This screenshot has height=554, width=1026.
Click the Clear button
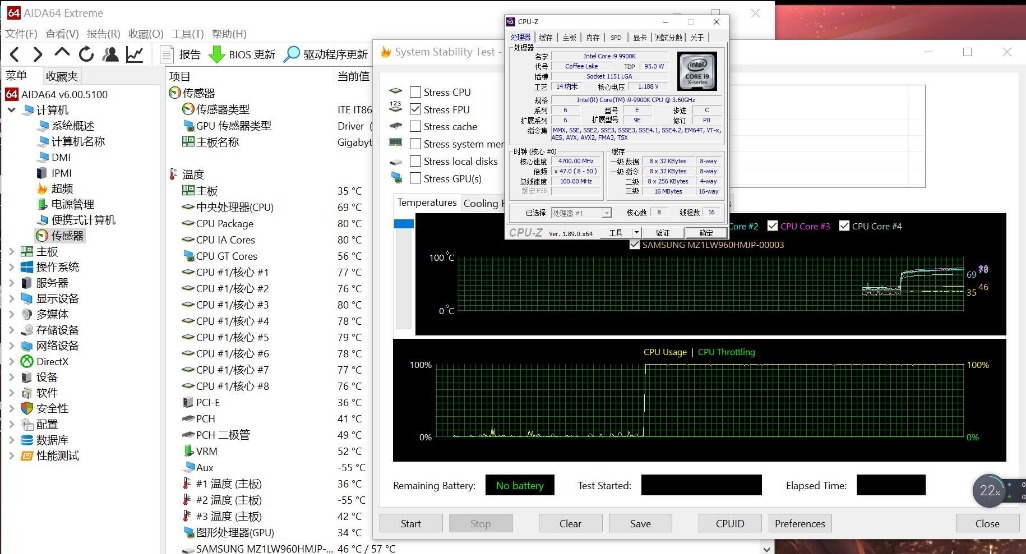click(x=570, y=523)
